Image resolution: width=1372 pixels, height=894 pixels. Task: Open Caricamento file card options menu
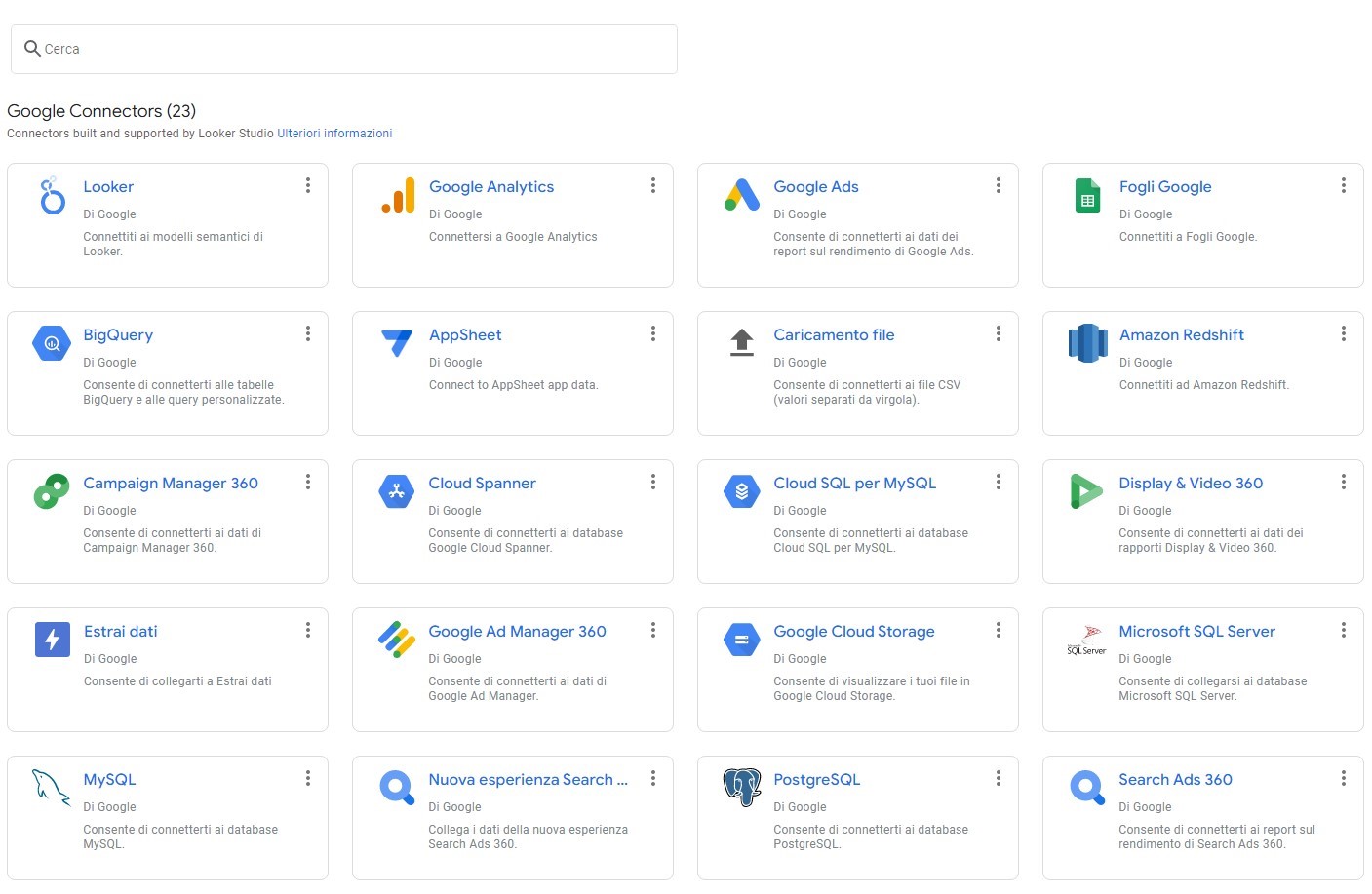[999, 333]
